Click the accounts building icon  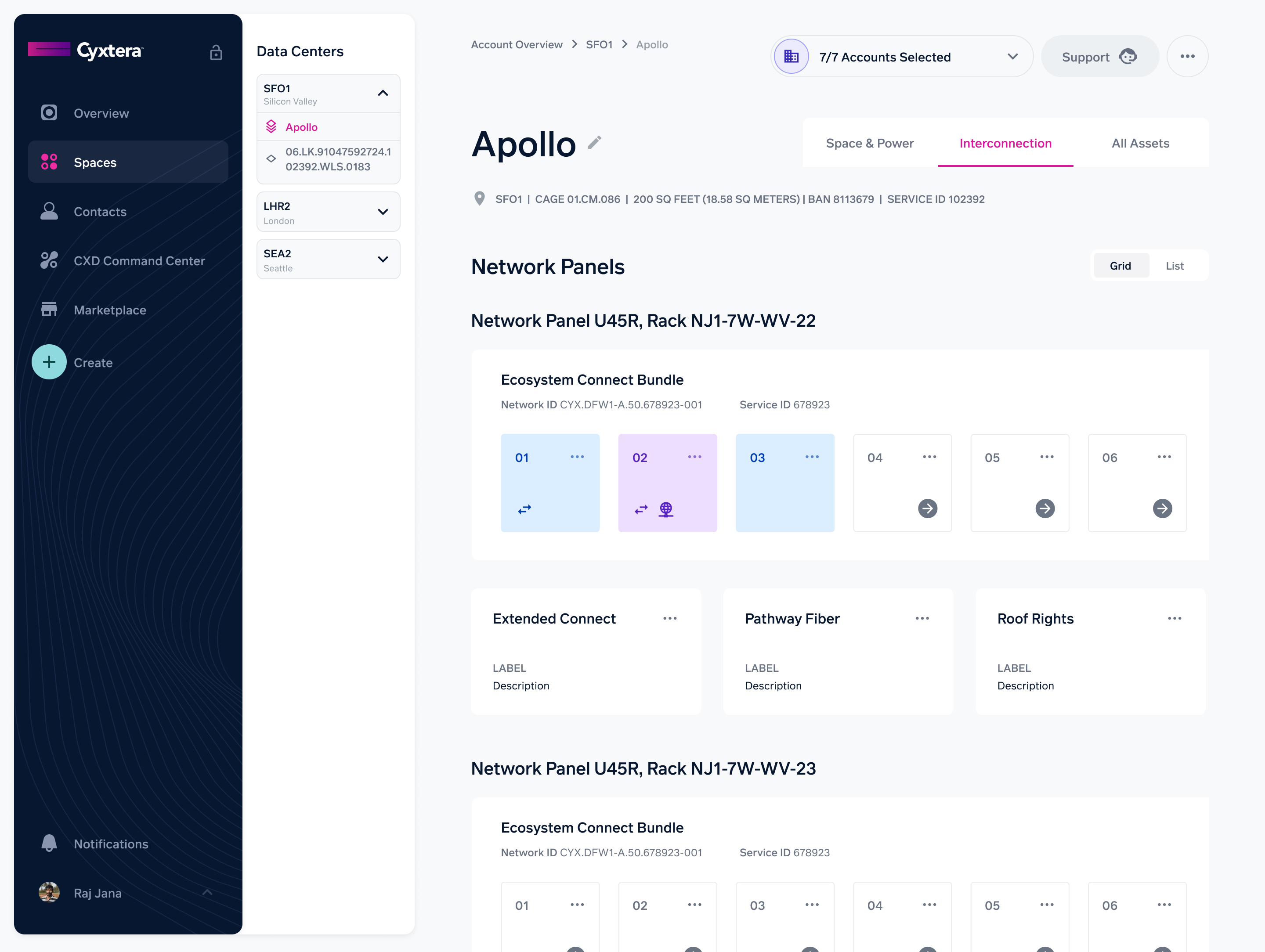(792, 57)
